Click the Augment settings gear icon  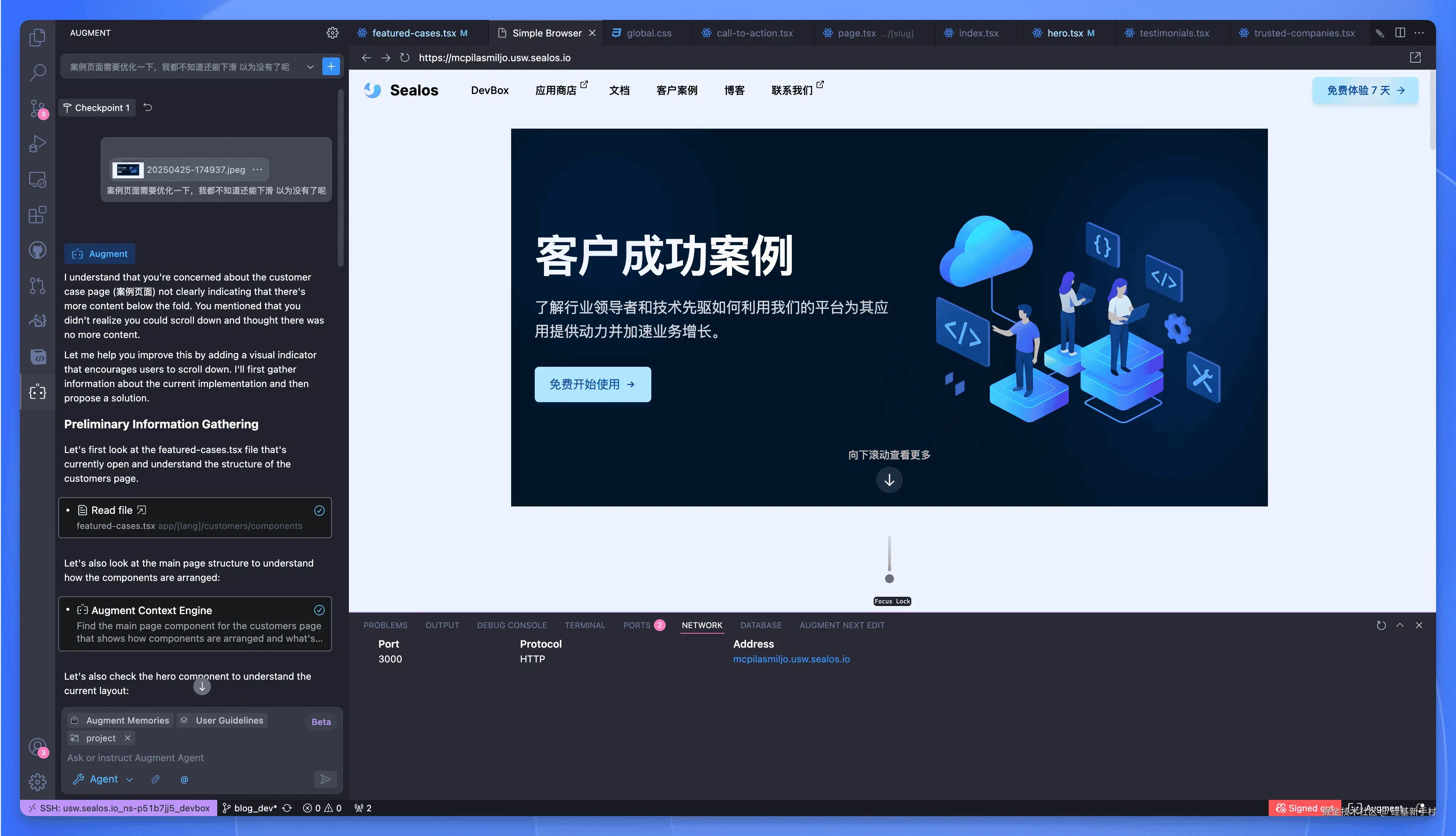click(332, 33)
